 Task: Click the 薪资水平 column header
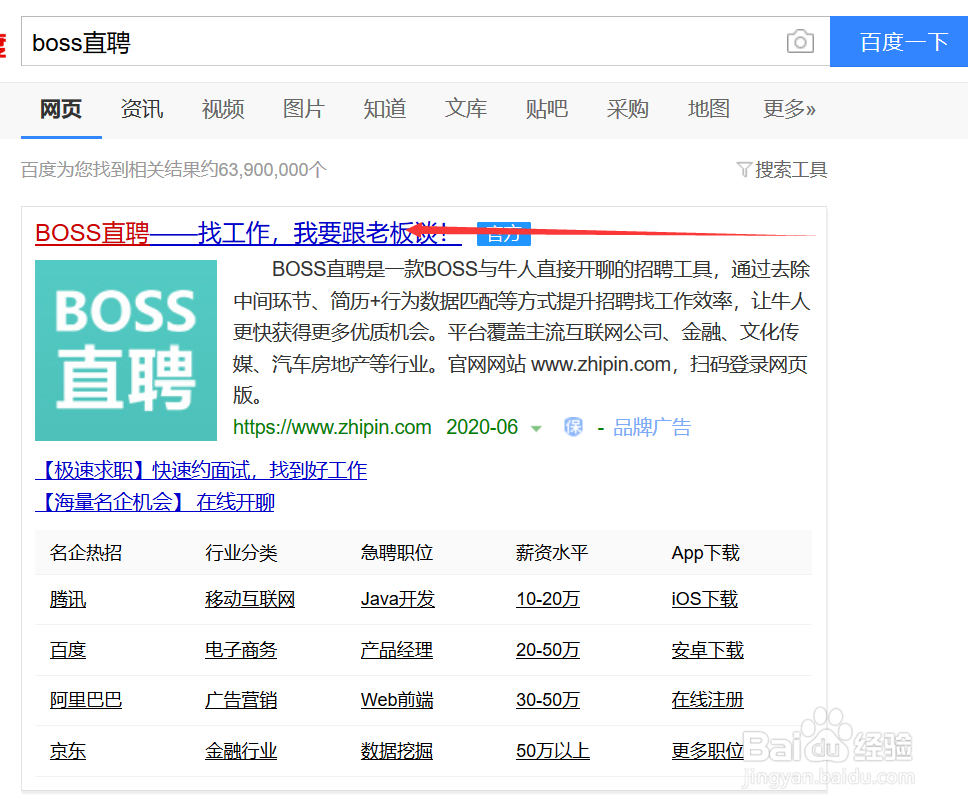pos(552,552)
